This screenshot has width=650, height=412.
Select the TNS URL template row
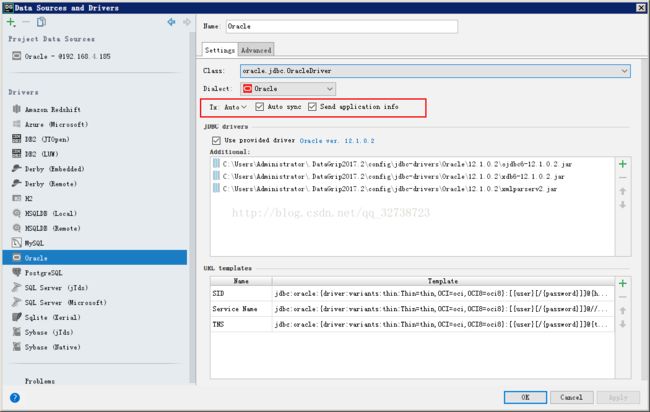[x=412, y=325]
